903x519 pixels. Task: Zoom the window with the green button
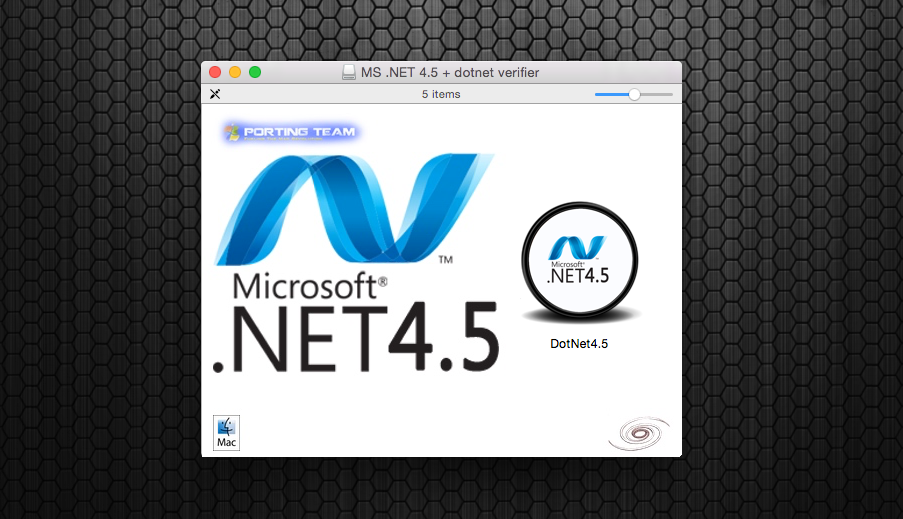(255, 72)
